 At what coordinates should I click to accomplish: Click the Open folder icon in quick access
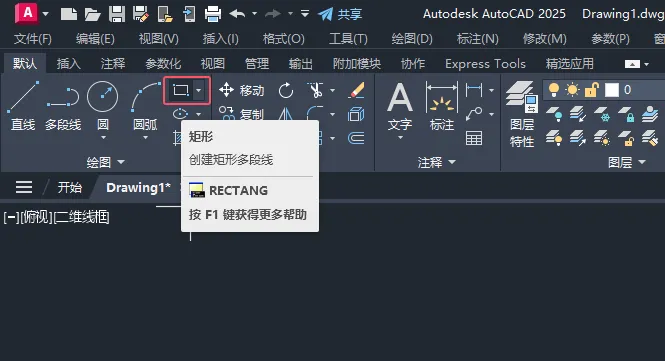(92, 14)
